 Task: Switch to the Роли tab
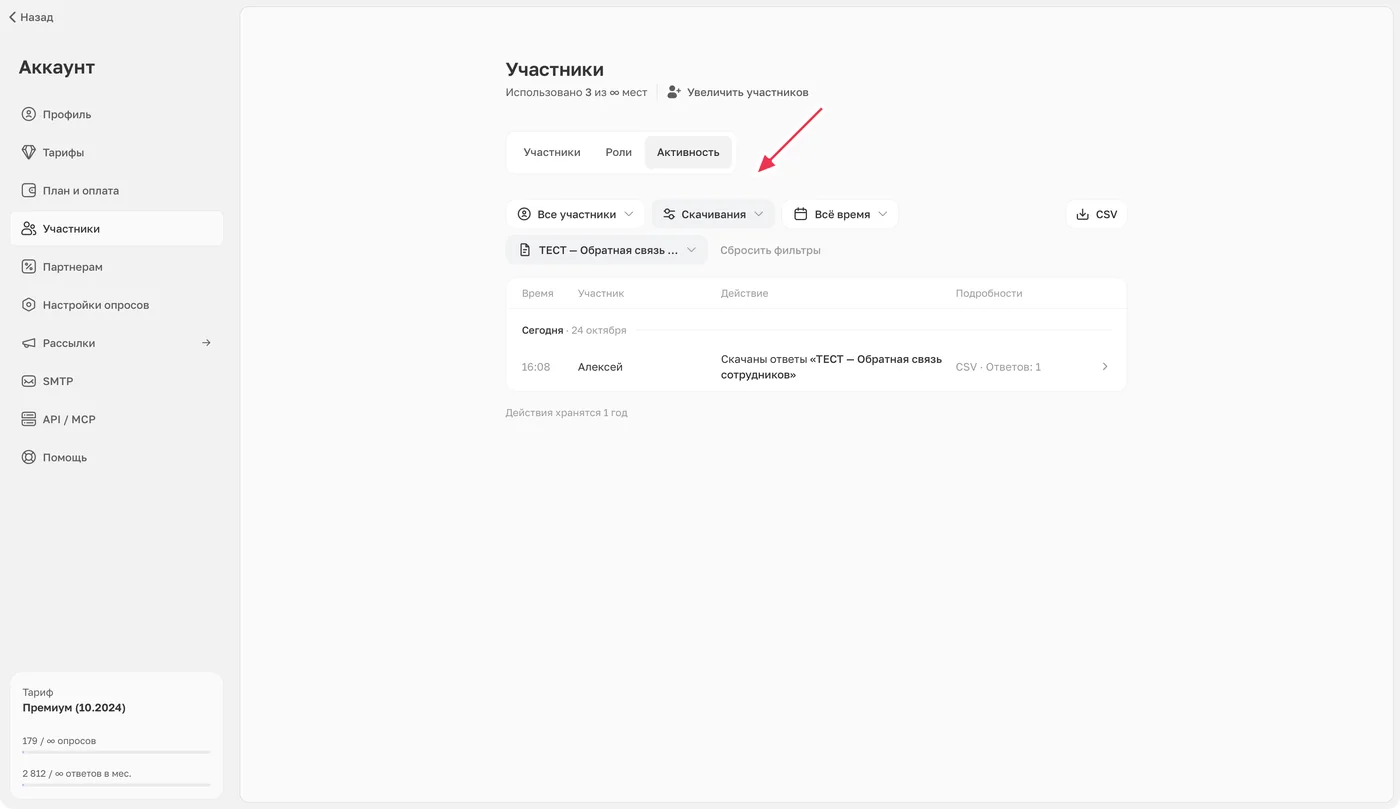[619, 152]
